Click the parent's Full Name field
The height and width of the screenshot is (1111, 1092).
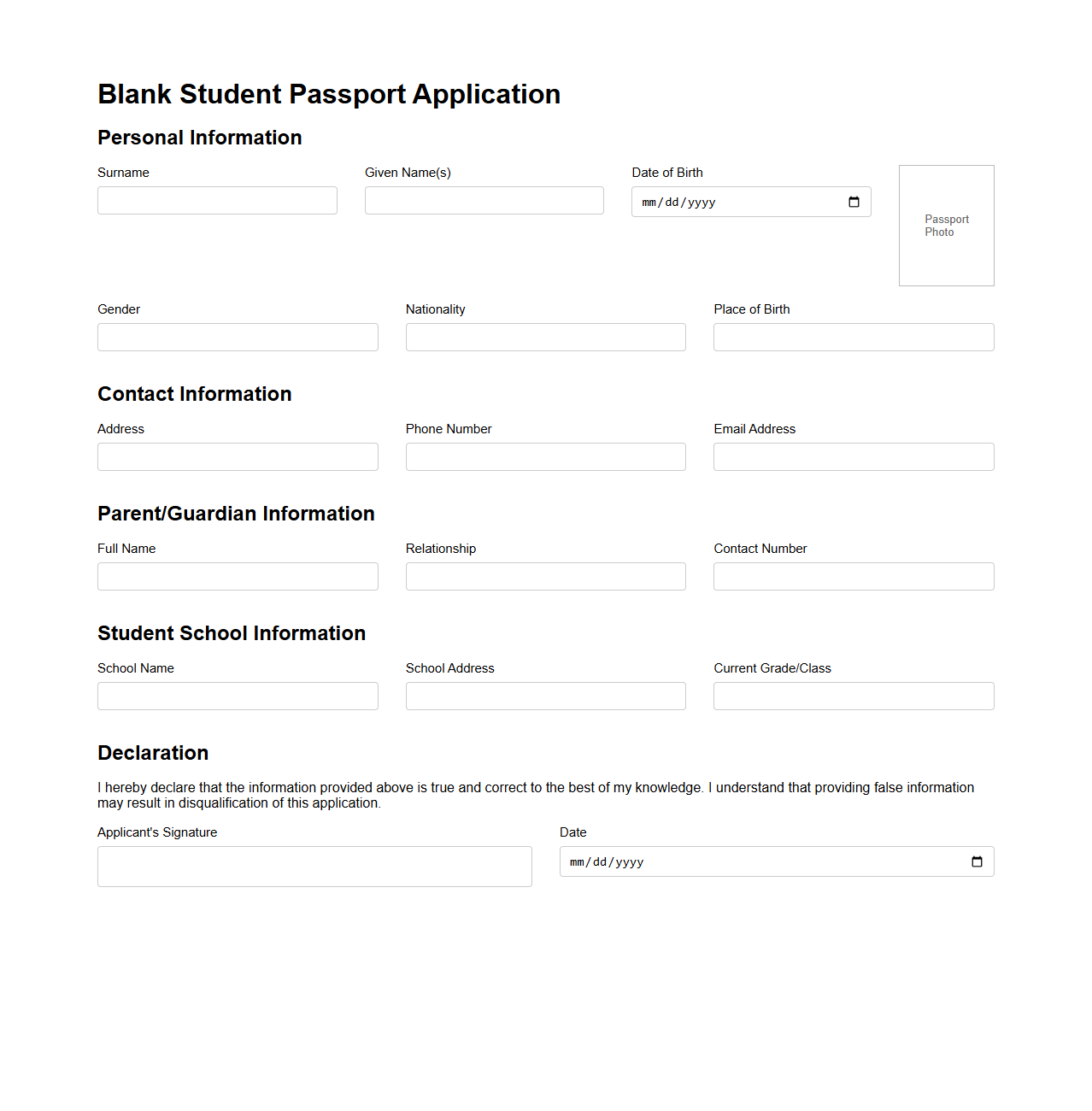coord(238,576)
